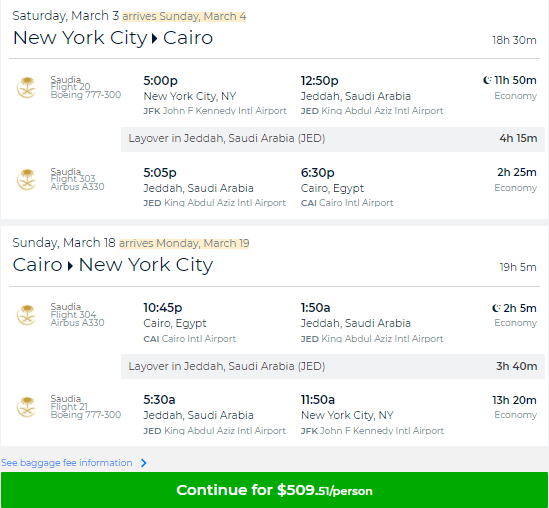Continue for $509.51 per person
The height and width of the screenshot is (508, 549).
[274, 490]
